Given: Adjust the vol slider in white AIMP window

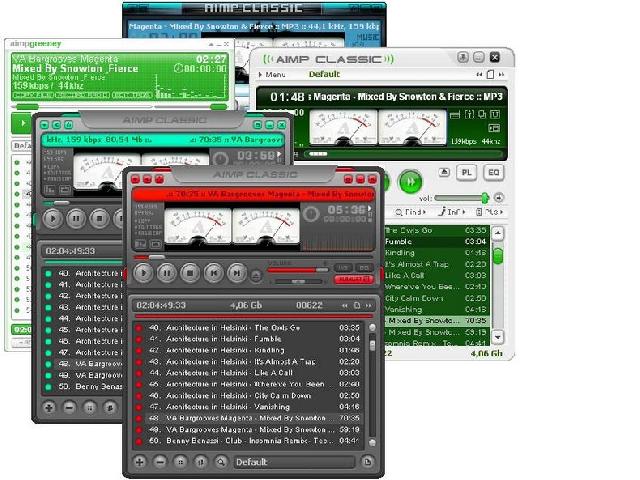Looking at the screenshot, I should (x=461, y=198).
